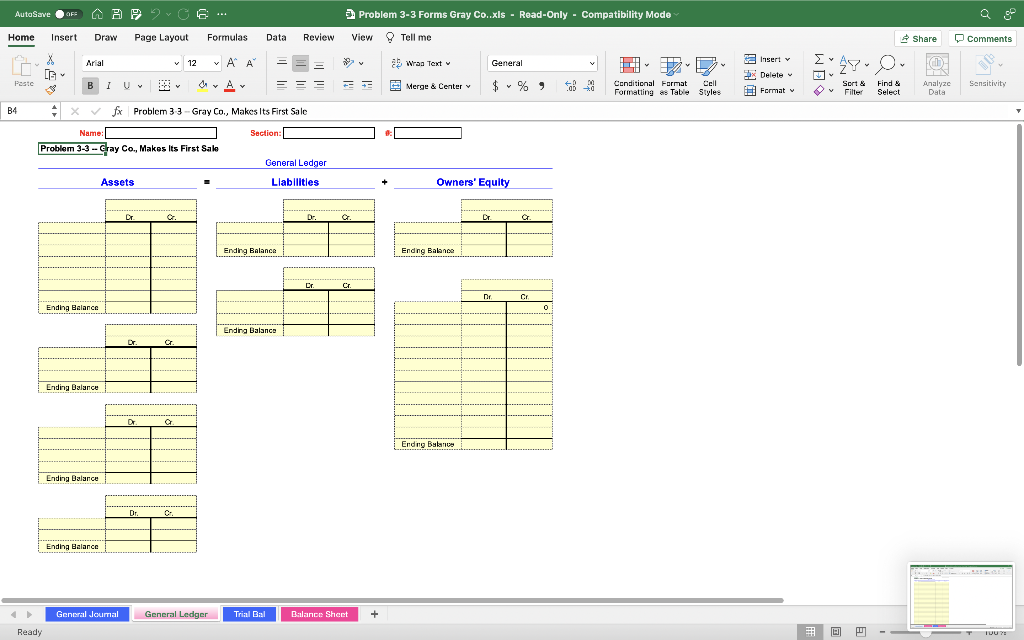Viewport: 1024px width, 640px height.
Task: Click Increase Indent icon
Action: 367,86
